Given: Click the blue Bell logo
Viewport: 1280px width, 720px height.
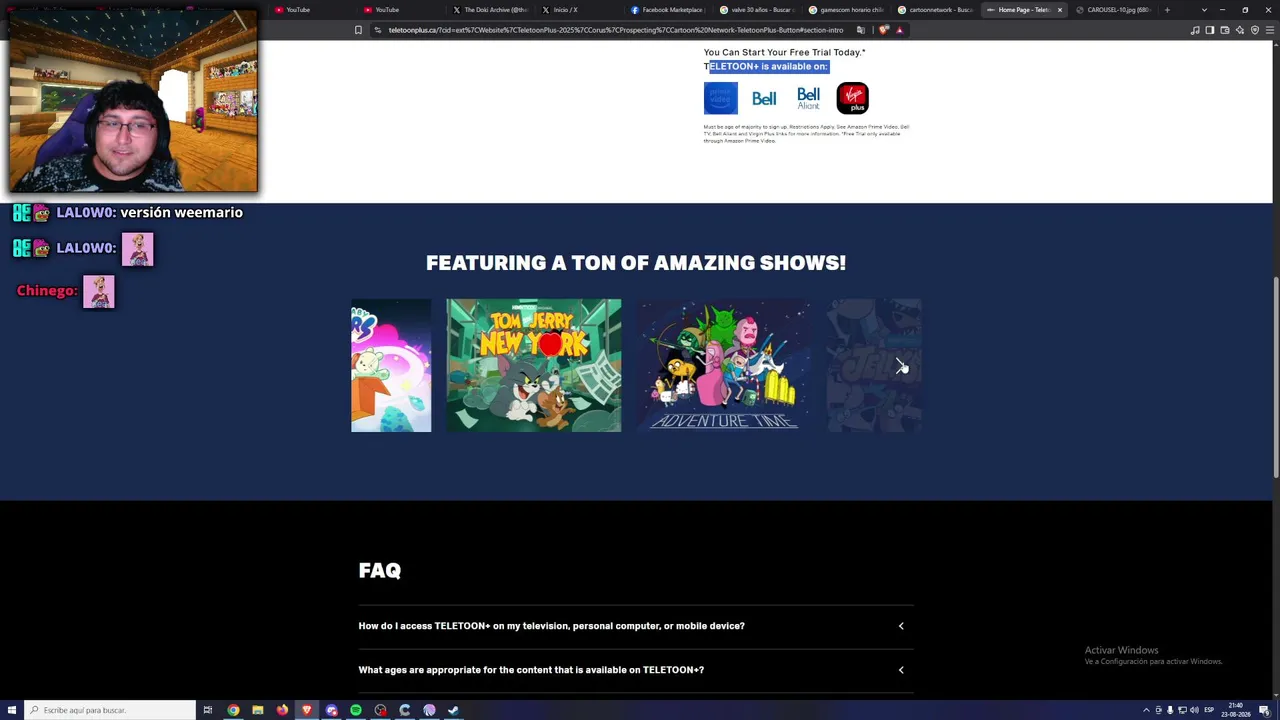Looking at the screenshot, I should tap(764, 99).
